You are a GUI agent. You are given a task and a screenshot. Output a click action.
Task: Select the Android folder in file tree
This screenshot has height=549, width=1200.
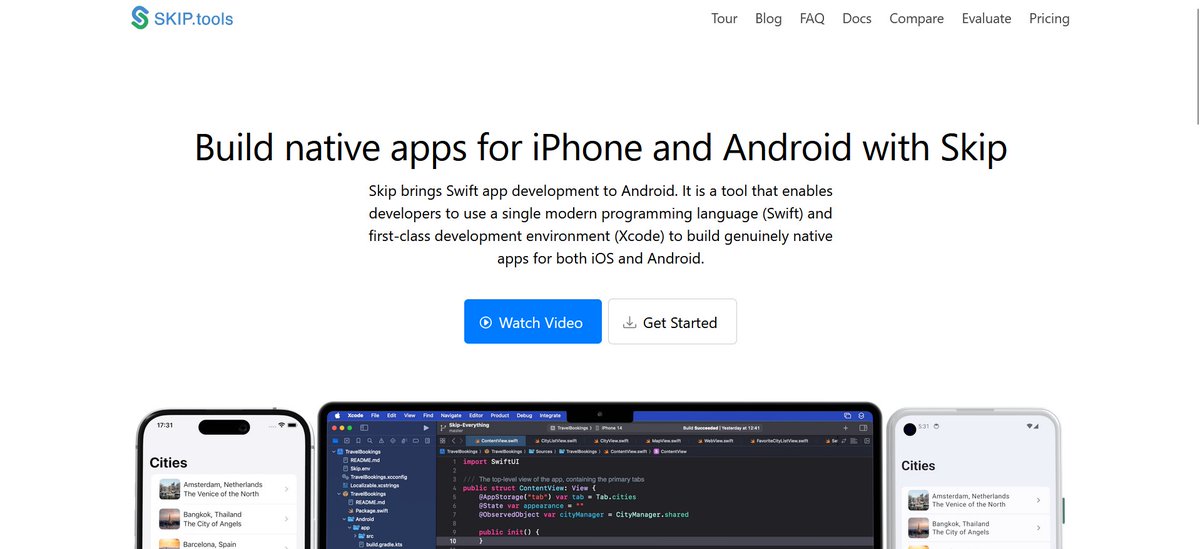tap(362, 519)
